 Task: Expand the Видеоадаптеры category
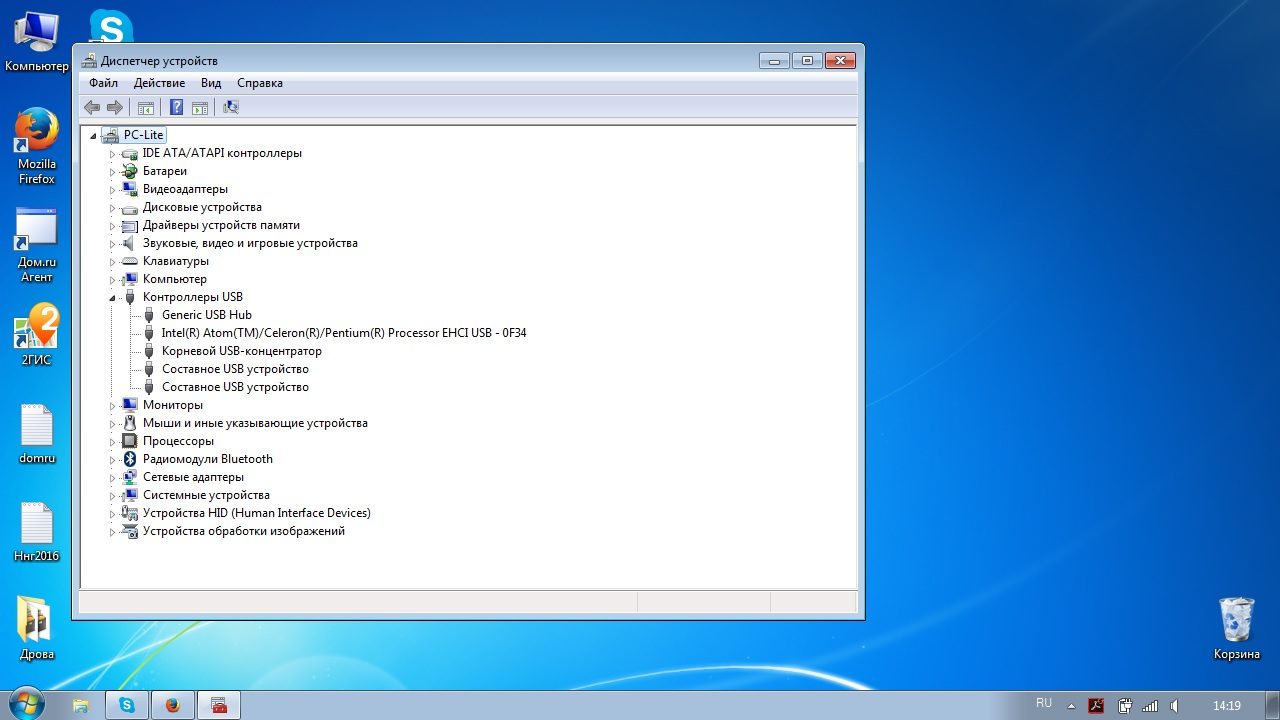[x=113, y=189]
